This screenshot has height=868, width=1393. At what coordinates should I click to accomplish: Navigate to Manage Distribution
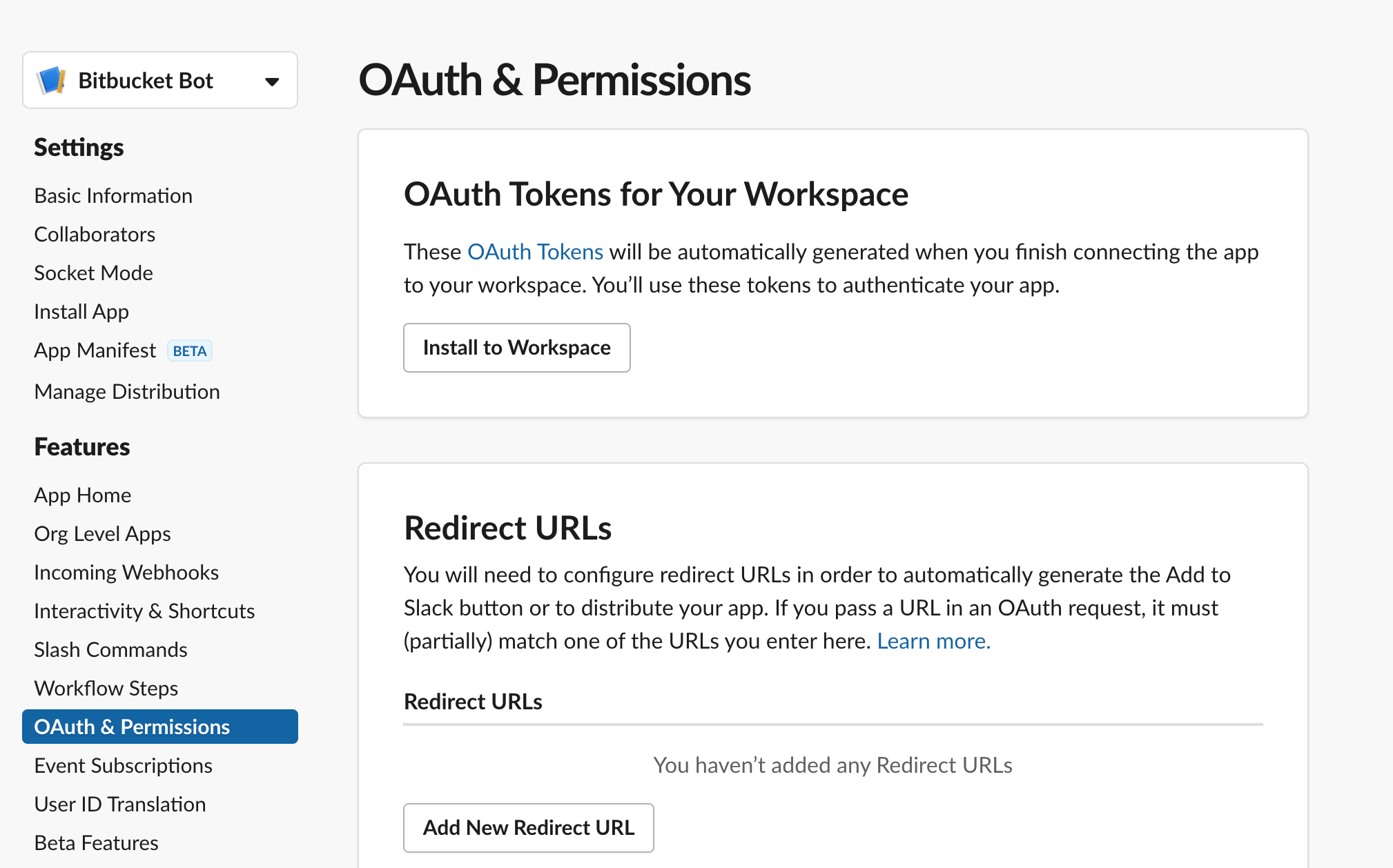tap(127, 392)
